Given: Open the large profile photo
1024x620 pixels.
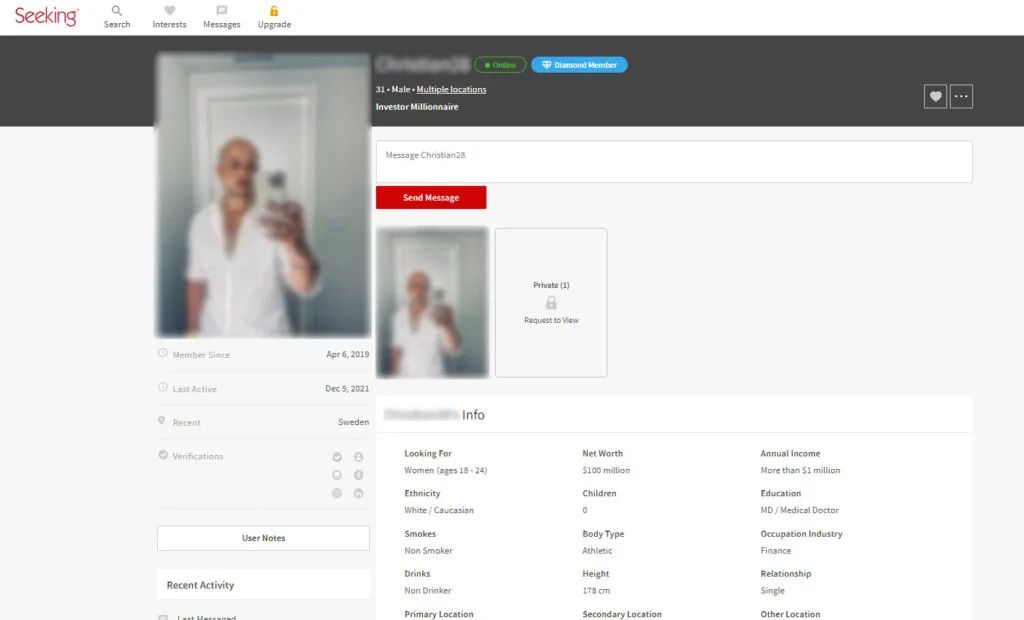Looking at the screenshot, I should (x=263, y=195).
